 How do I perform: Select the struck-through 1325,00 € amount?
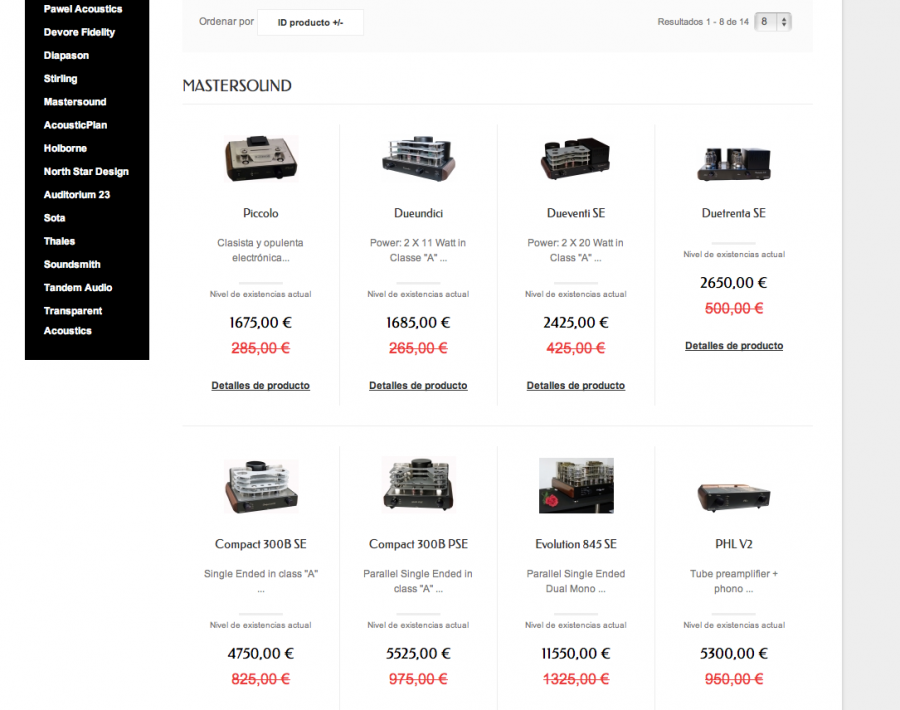pyautogui.click(x=576, y=679)
